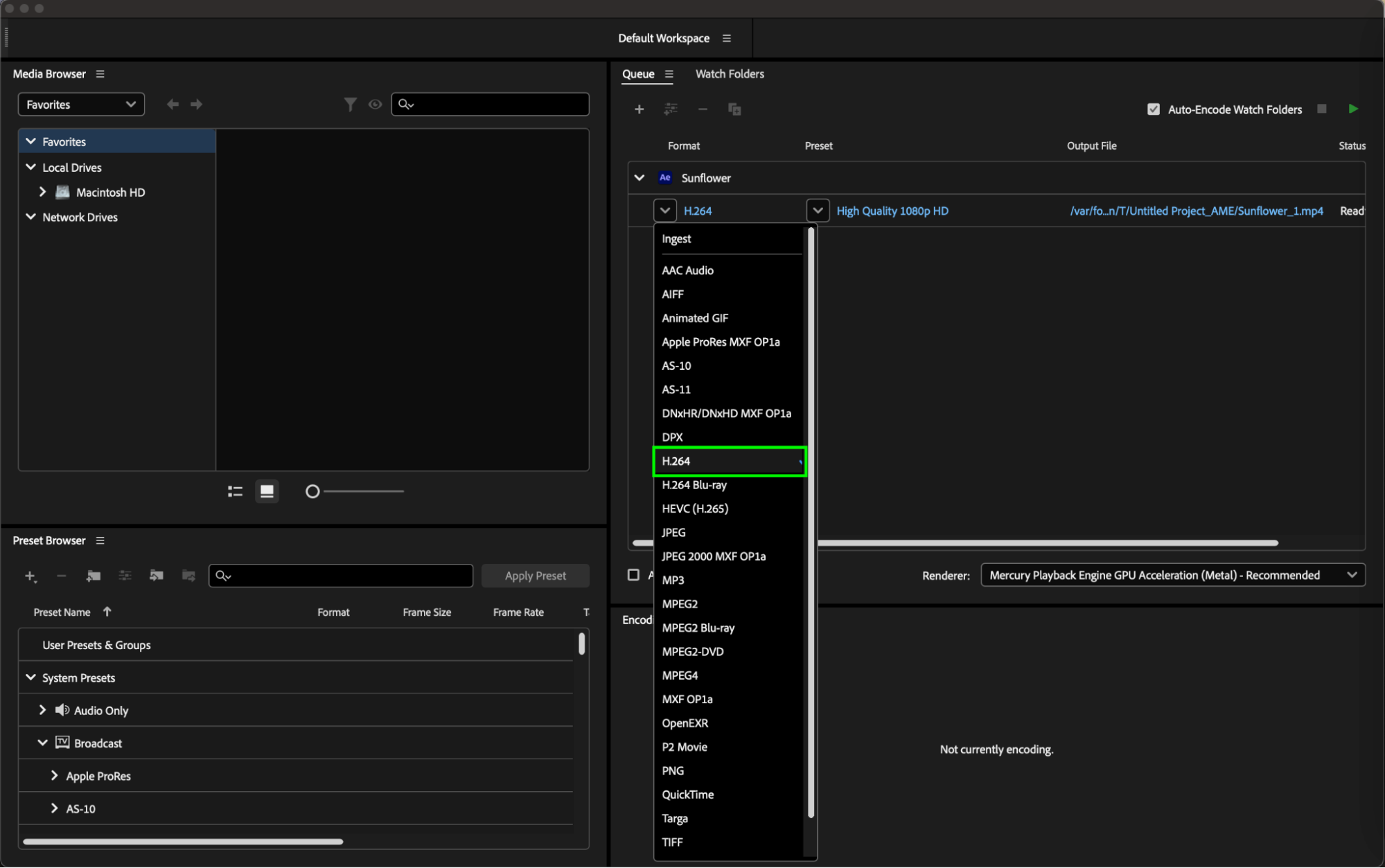
Task: Click the Import Presets icon
Action: pyautogui.click(x=157, y=576)
